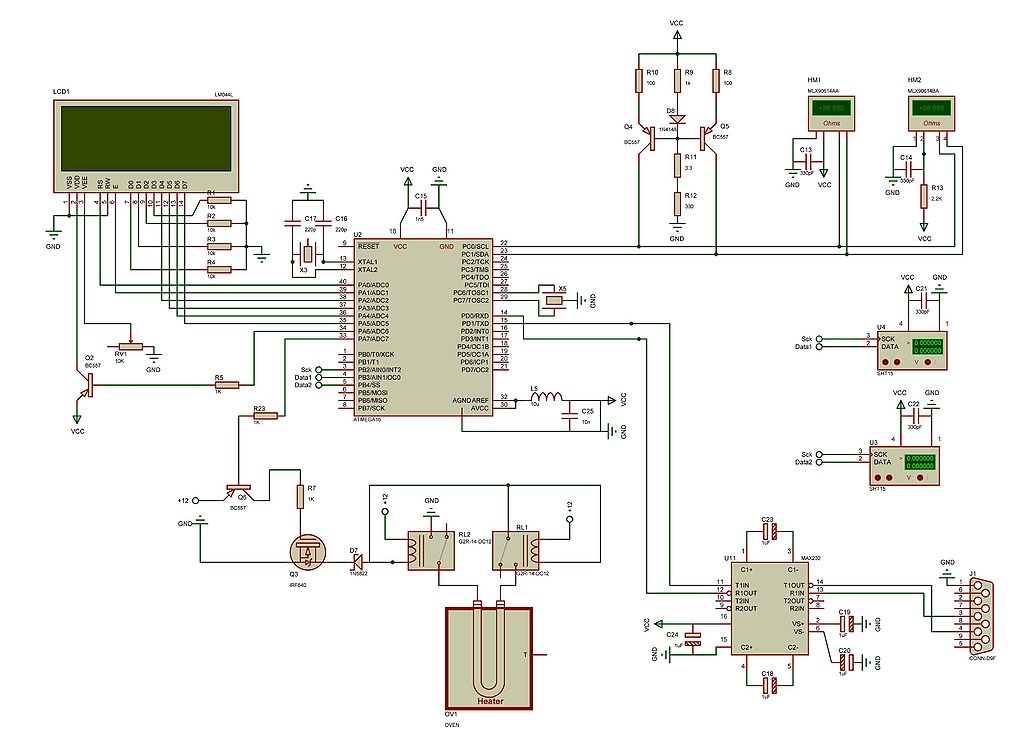Click the "T1OUT" pin label on MAX232
The image size is (1024, 755).
click(x=793, y=585)
